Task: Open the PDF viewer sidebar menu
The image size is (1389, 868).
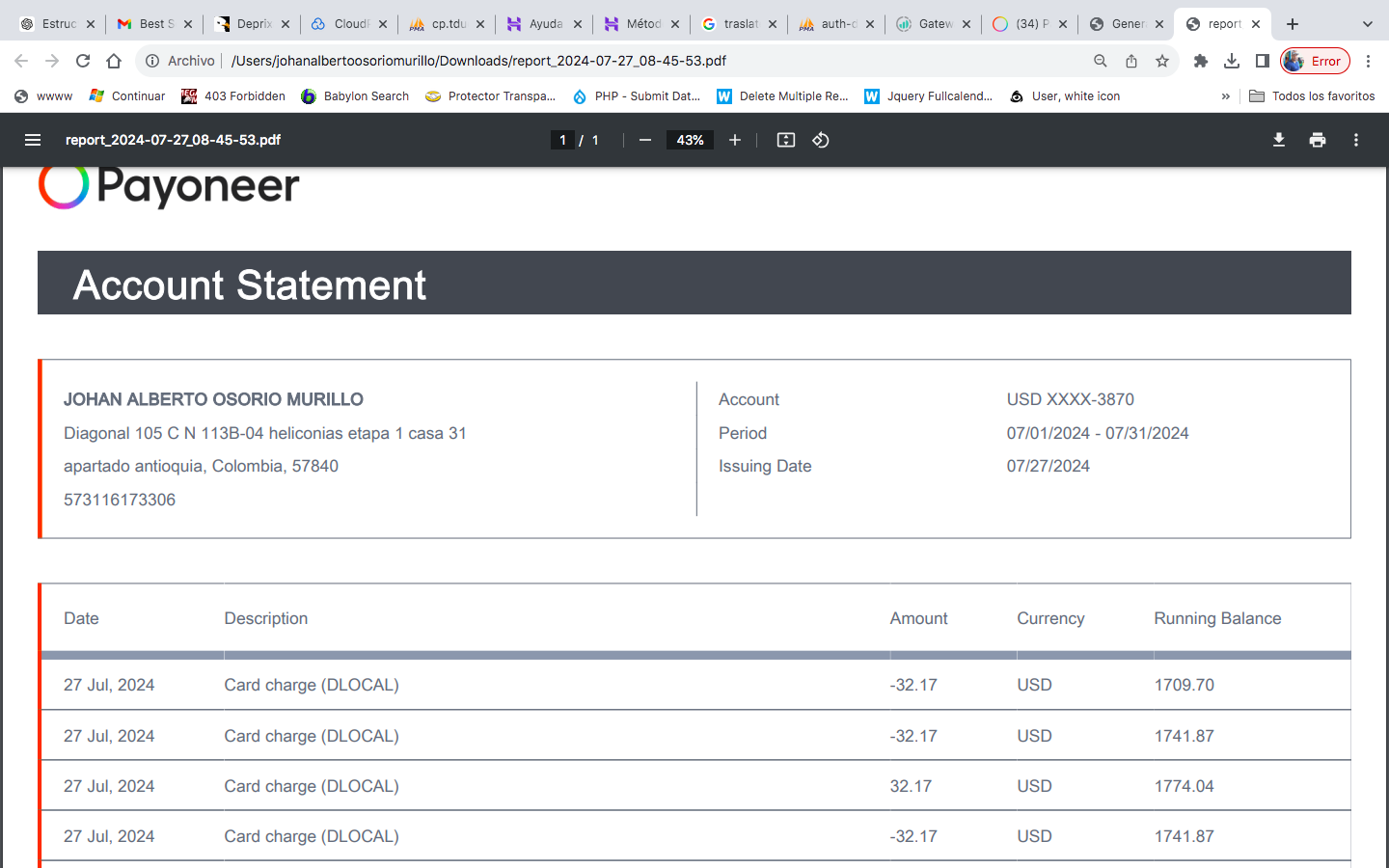Action: 33,140
